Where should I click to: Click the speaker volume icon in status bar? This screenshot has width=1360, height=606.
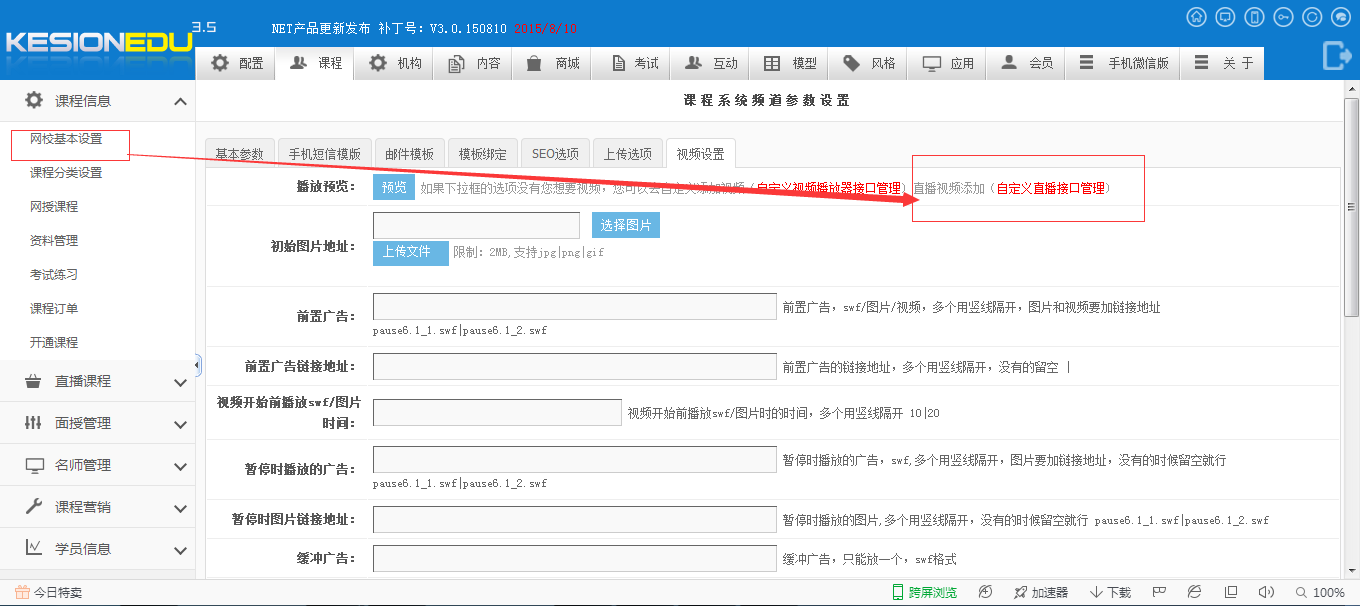(1266, 592)
